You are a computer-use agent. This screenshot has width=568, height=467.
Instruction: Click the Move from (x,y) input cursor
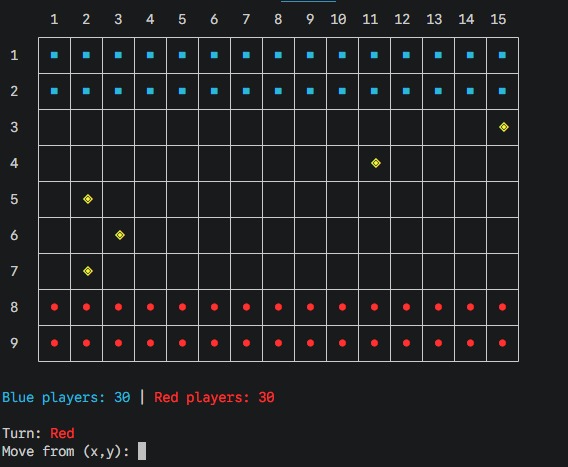point(142,451)
